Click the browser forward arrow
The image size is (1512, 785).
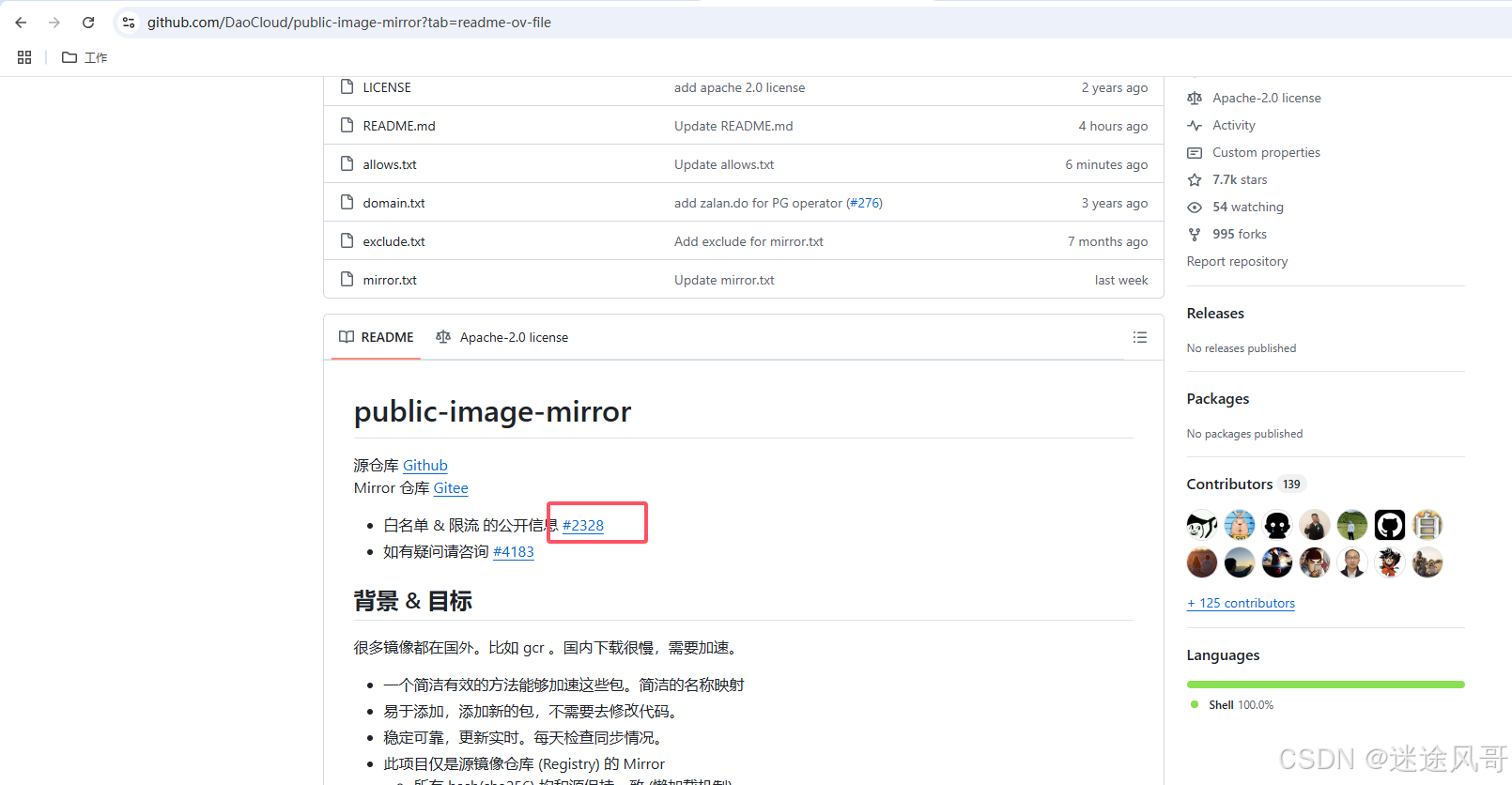(x=54, y=23)
